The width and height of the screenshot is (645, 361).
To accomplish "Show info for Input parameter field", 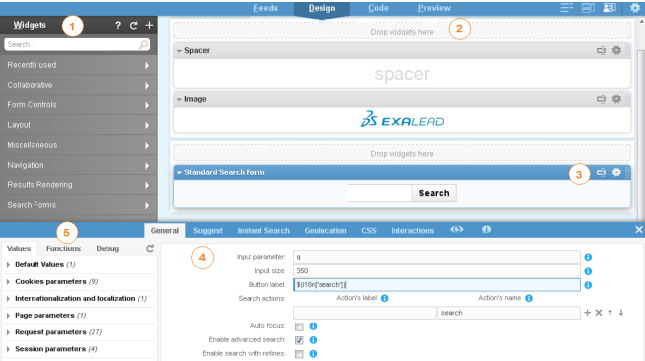I will coord(588,257).
